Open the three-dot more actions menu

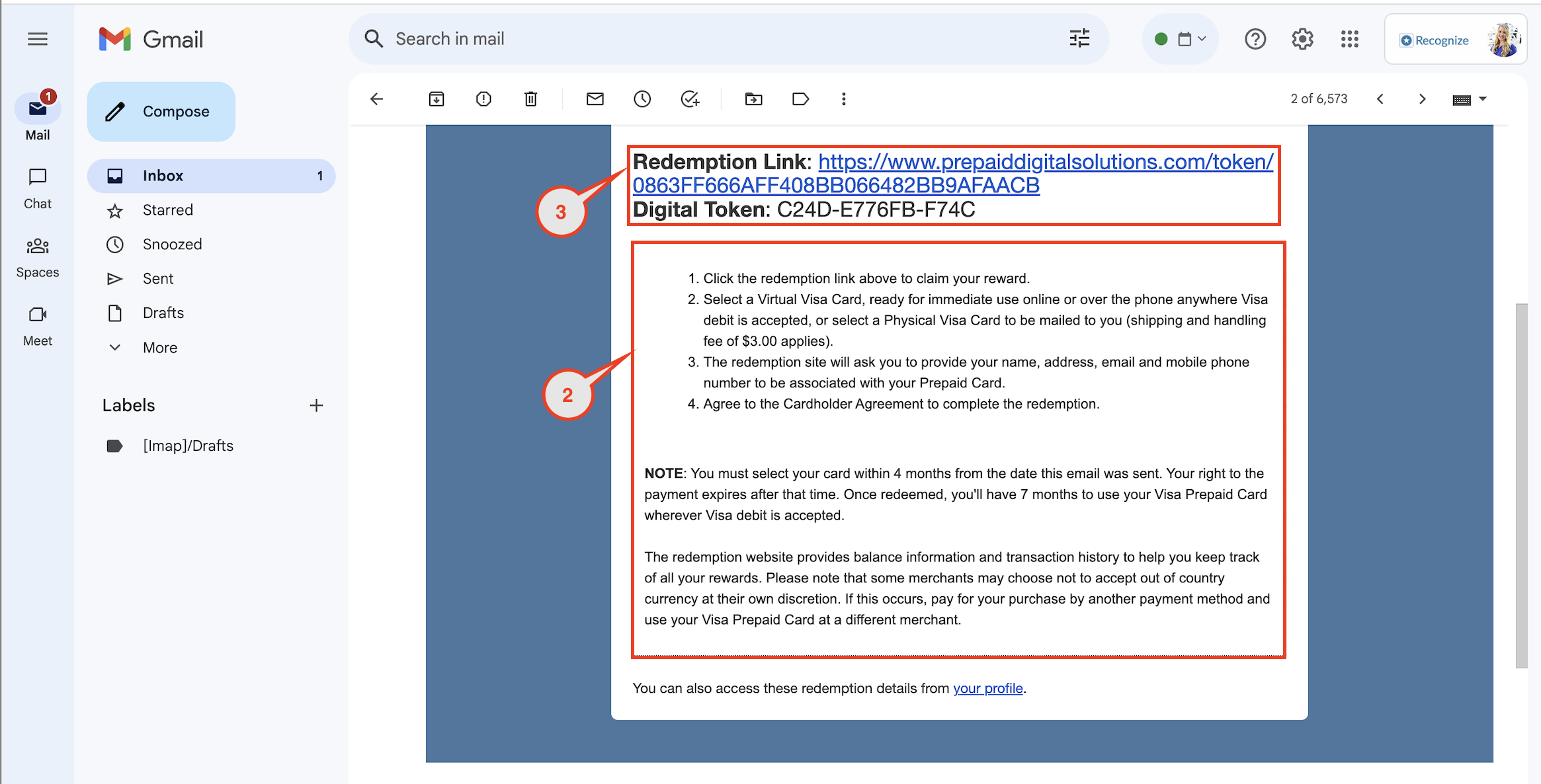(x=843, y=99)
